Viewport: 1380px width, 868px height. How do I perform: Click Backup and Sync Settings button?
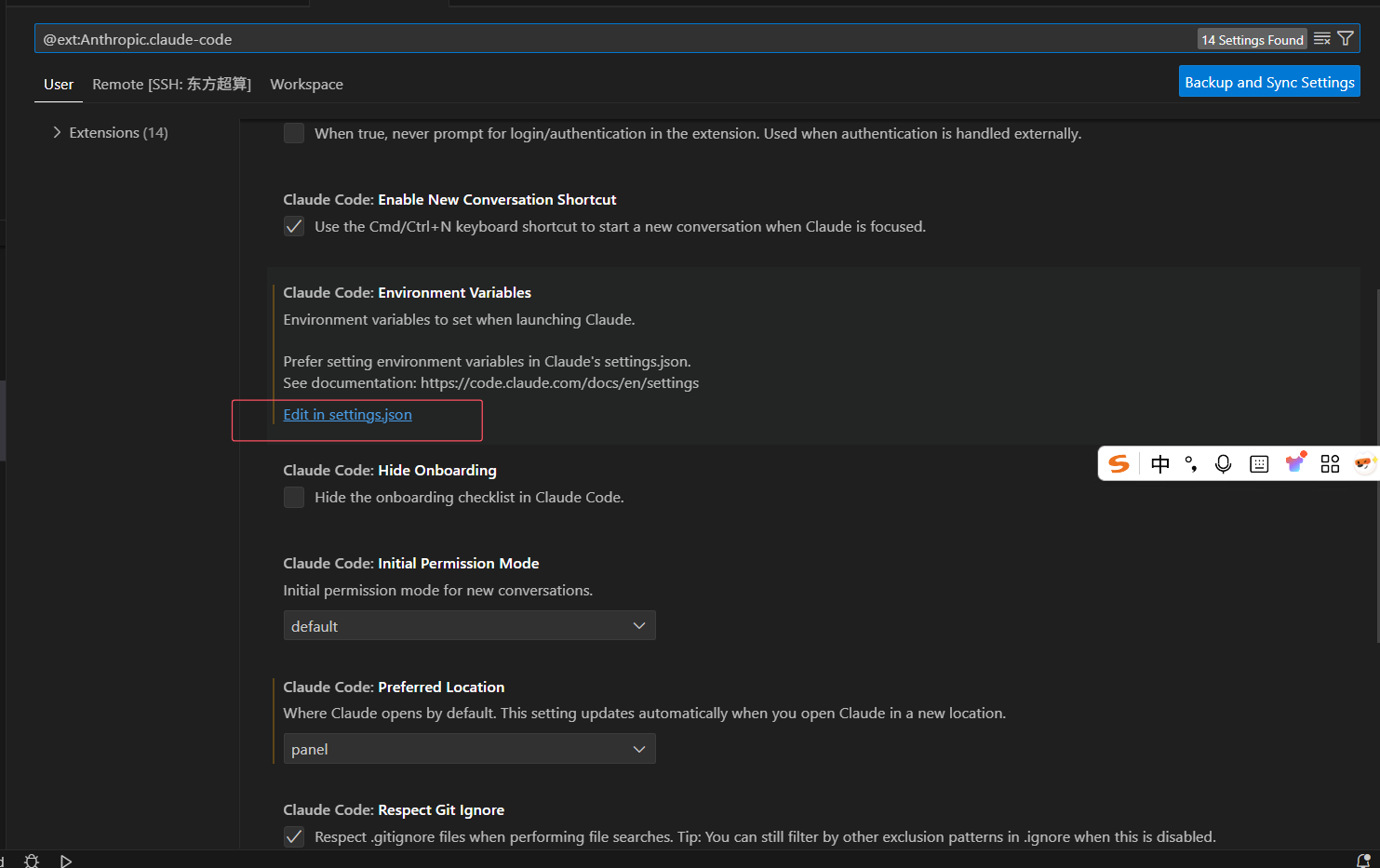click(x=1269, y=82)
